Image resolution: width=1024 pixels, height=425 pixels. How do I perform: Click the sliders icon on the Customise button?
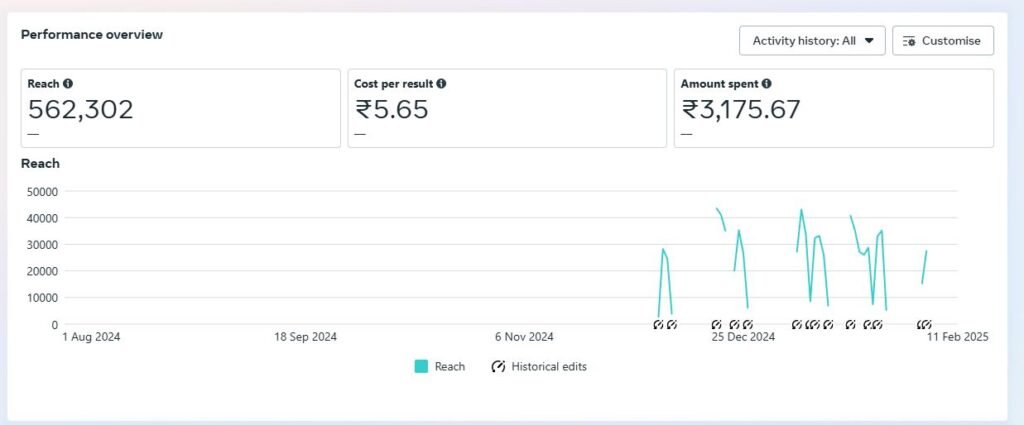(908, 41)
